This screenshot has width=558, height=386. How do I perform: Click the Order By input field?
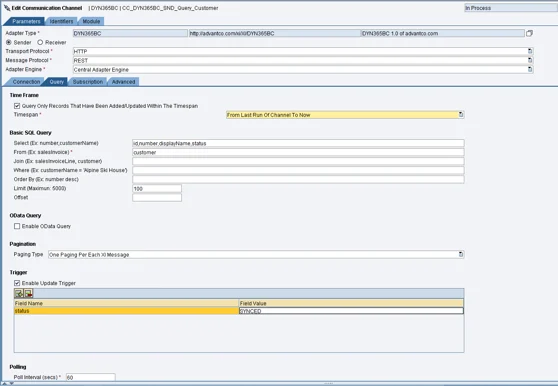click(x=298, y=179)
